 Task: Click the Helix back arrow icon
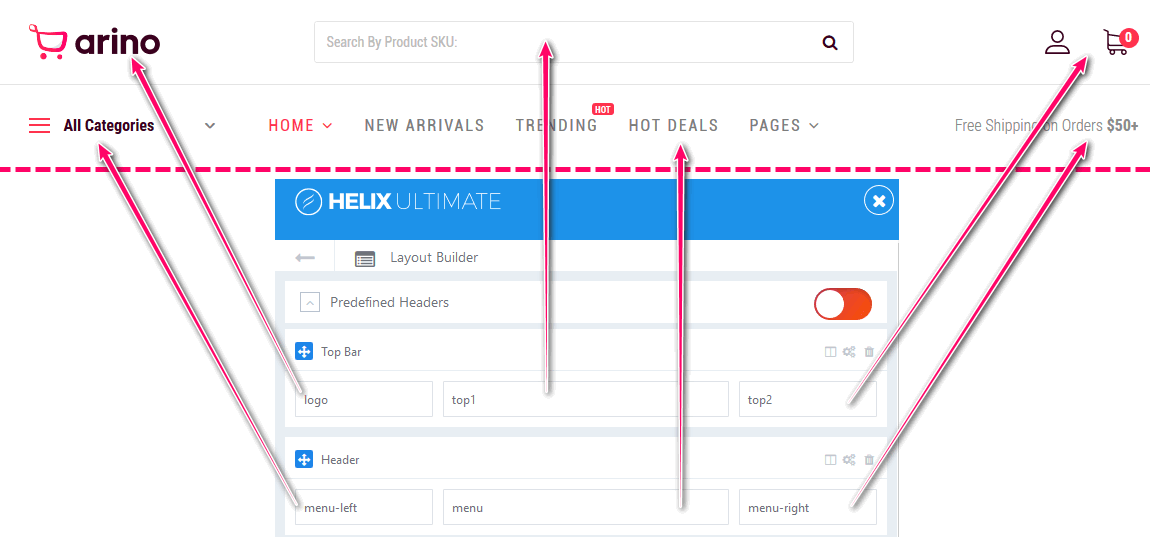click(305, 258)
